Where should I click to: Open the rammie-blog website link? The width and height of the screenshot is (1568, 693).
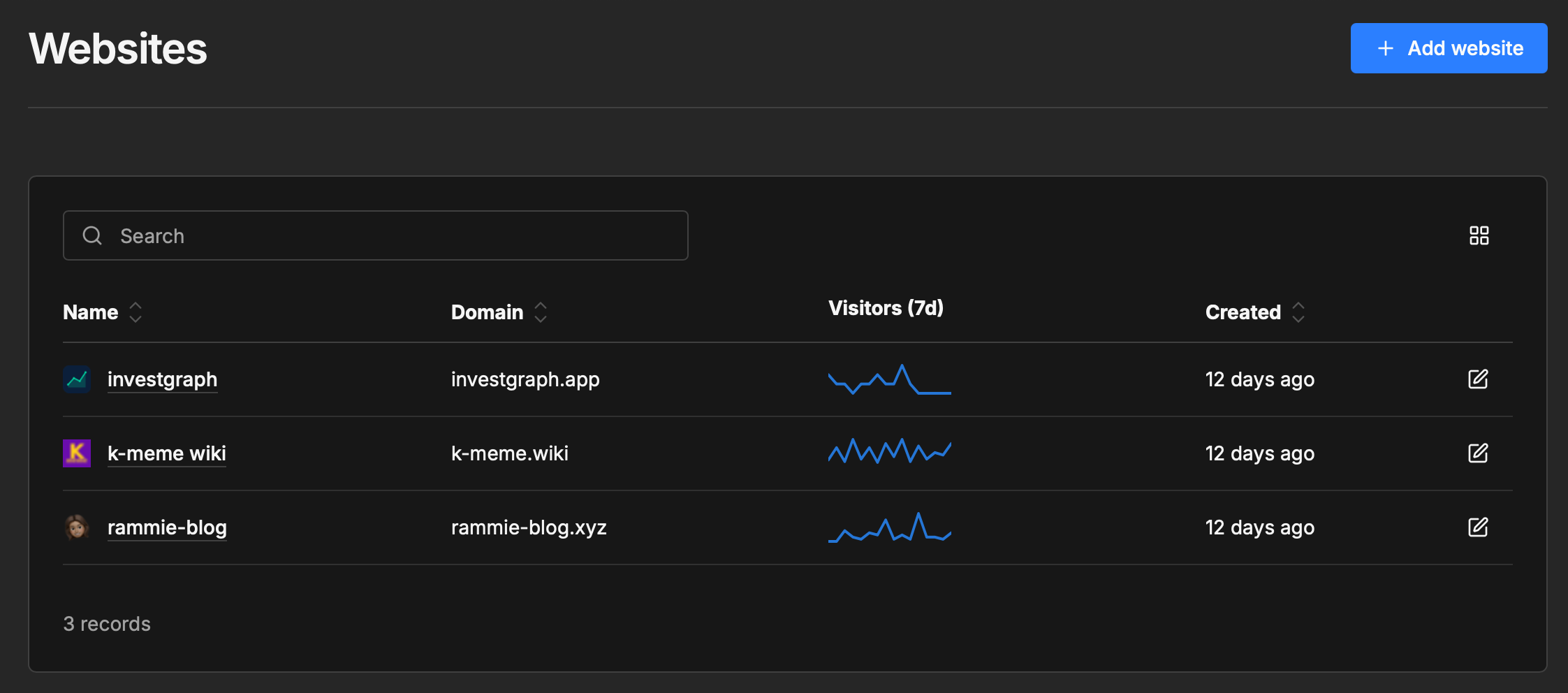pyautogui.click(x=167, y=527)
